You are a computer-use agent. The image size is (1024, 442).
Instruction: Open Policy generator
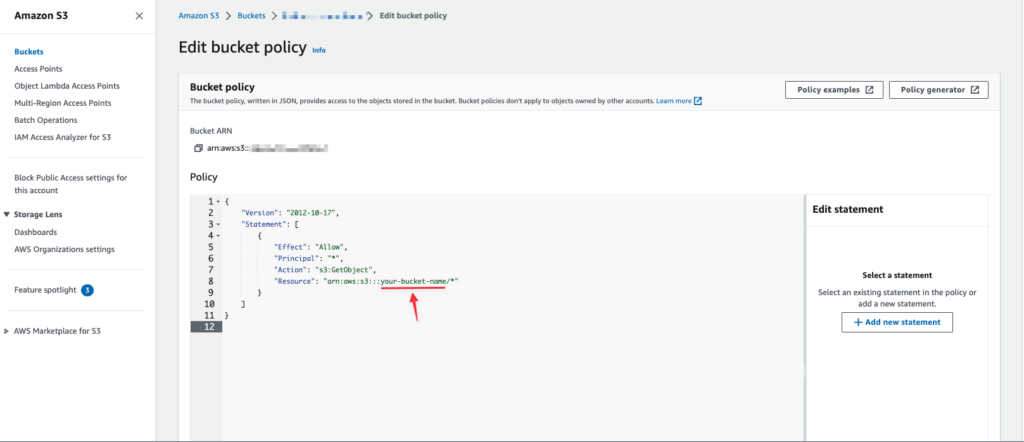coord(938,90)
